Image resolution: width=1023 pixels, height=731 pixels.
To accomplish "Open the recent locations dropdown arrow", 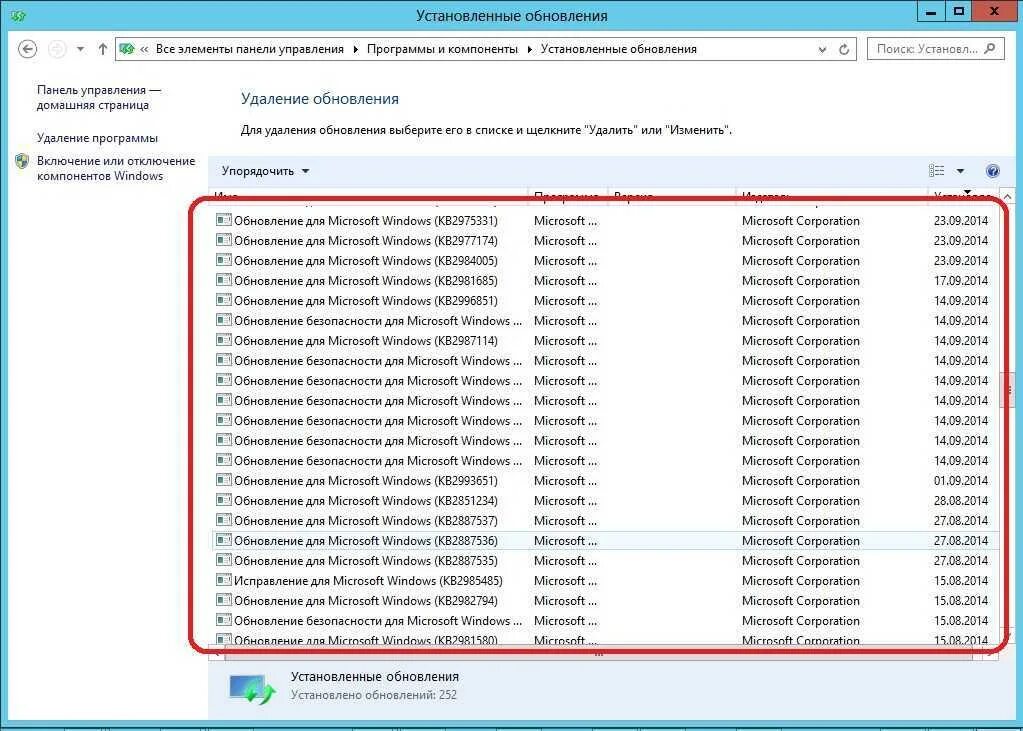I will tap(80, 50).
